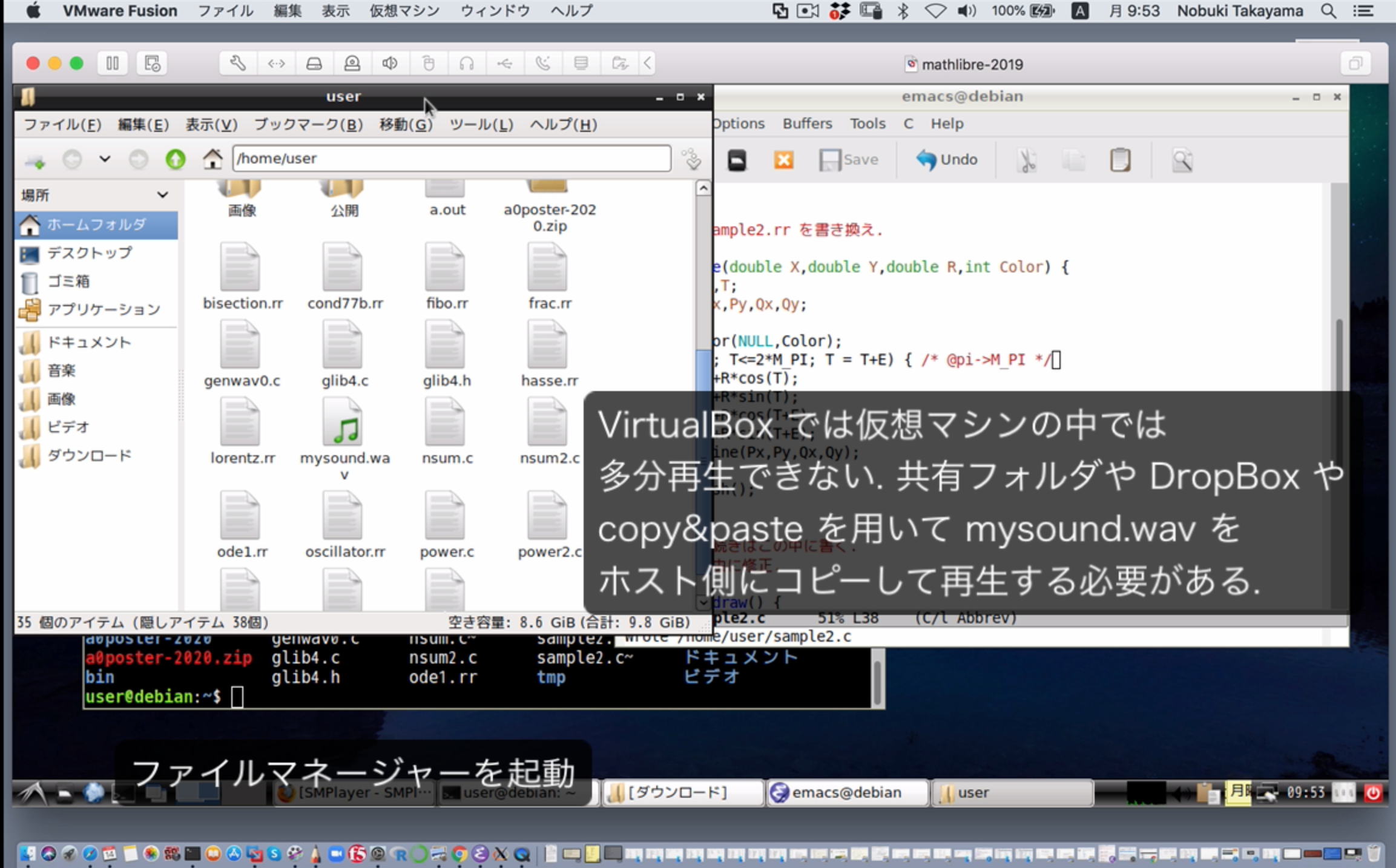The width and height of the screenshot is (1396, 868).
Task: Go back with file manager back arrow
Action: (x=72, y=160)
